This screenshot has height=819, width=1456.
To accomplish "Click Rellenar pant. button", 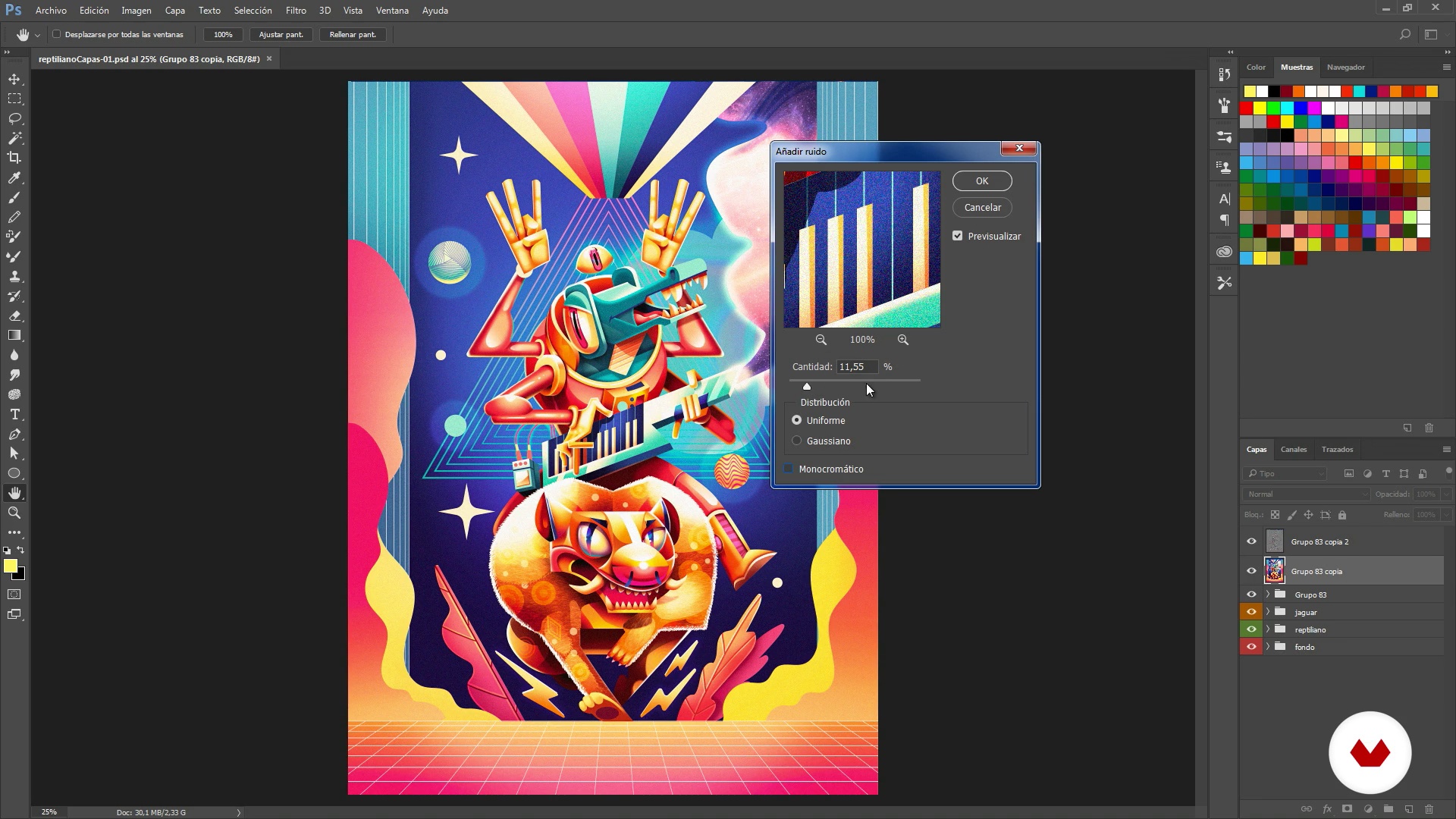I will pos(353,34).
